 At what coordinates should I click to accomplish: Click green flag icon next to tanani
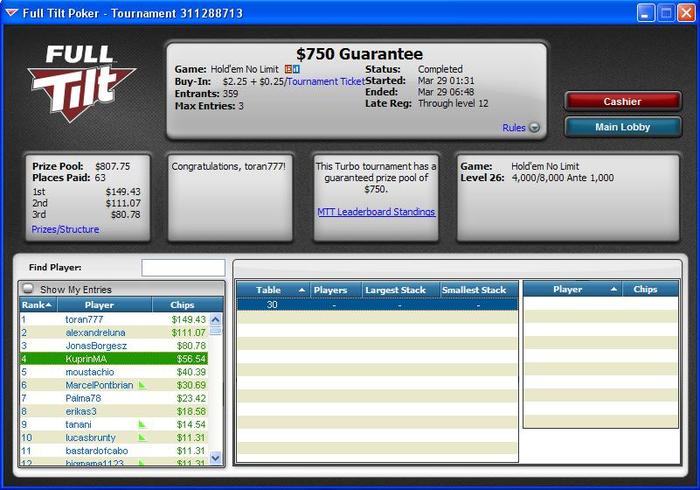pyautogui.click(x=142, y=424)
